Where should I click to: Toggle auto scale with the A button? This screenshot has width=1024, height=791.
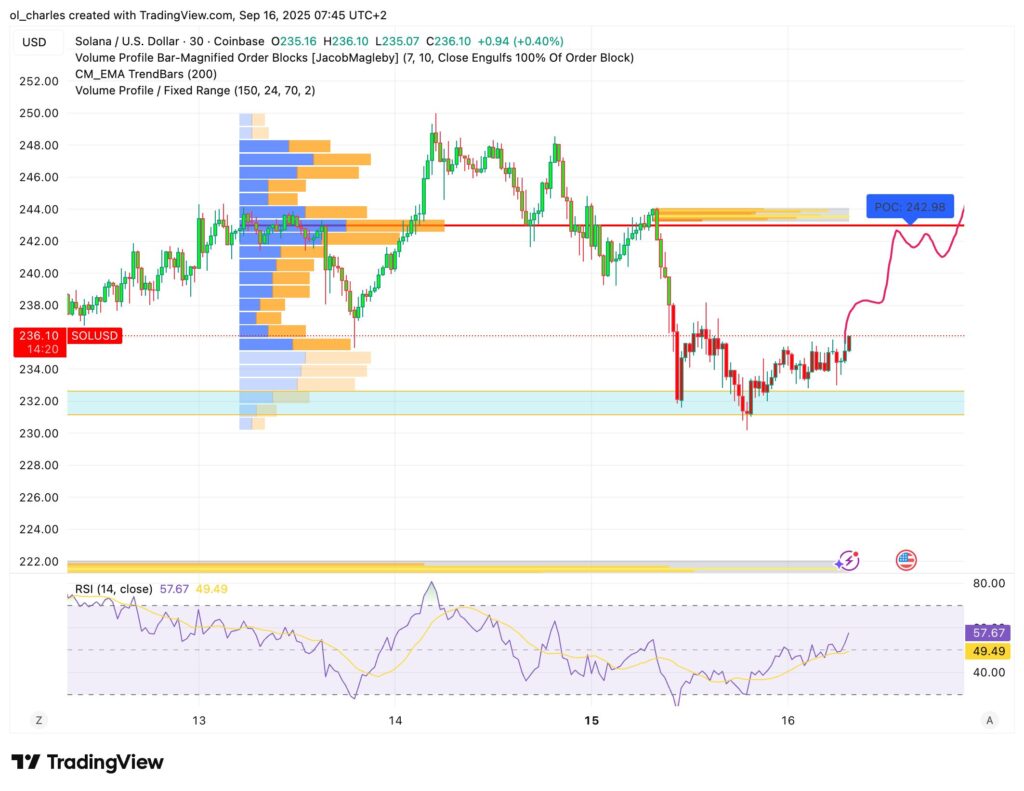tap(989, 720)
